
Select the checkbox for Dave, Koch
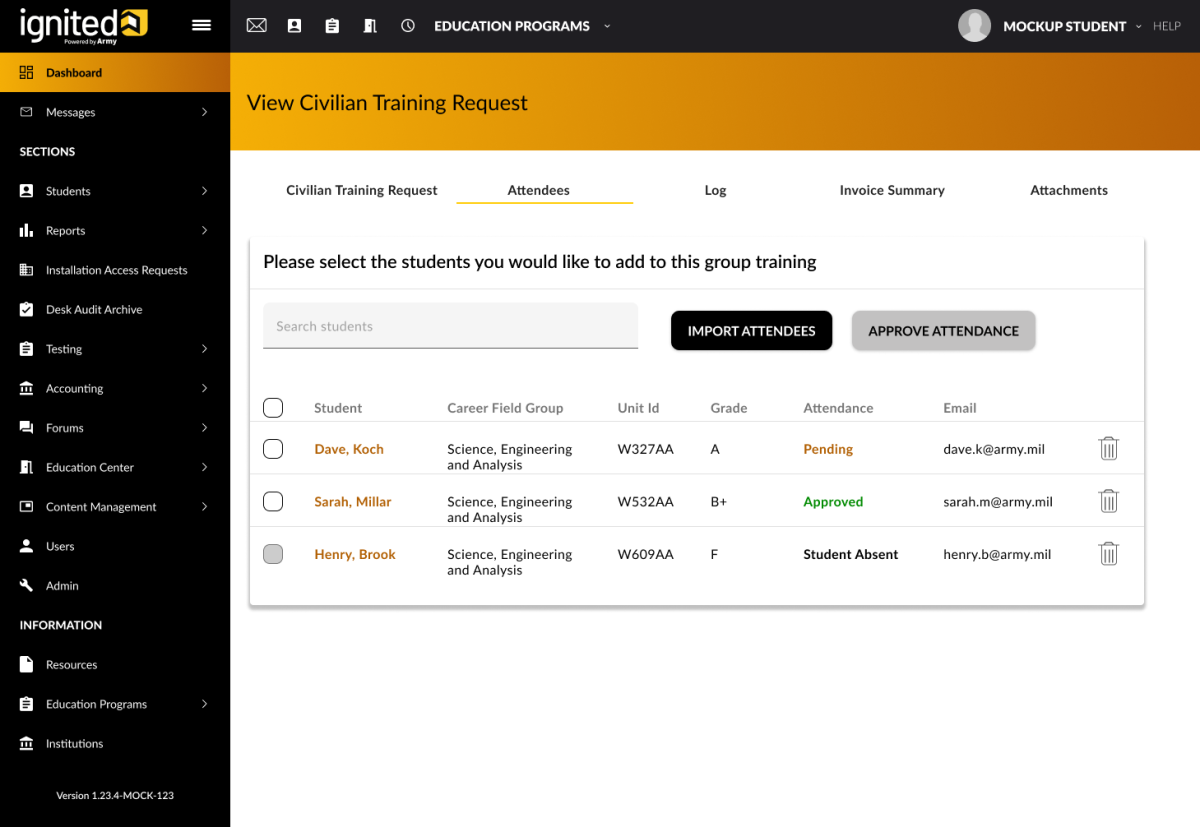tap(273, 449)
